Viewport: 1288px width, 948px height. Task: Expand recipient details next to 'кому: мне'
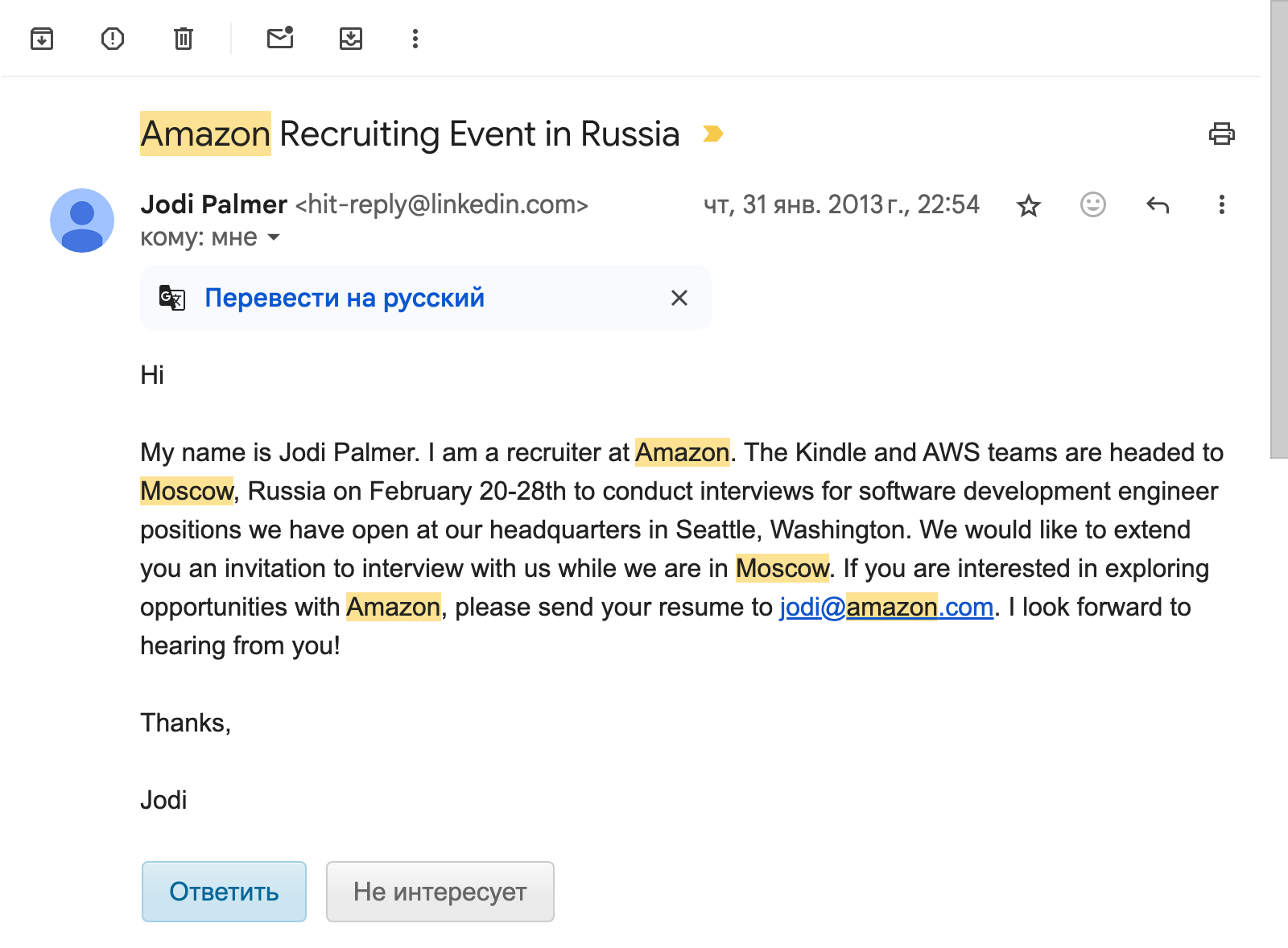tap(274, 237)
